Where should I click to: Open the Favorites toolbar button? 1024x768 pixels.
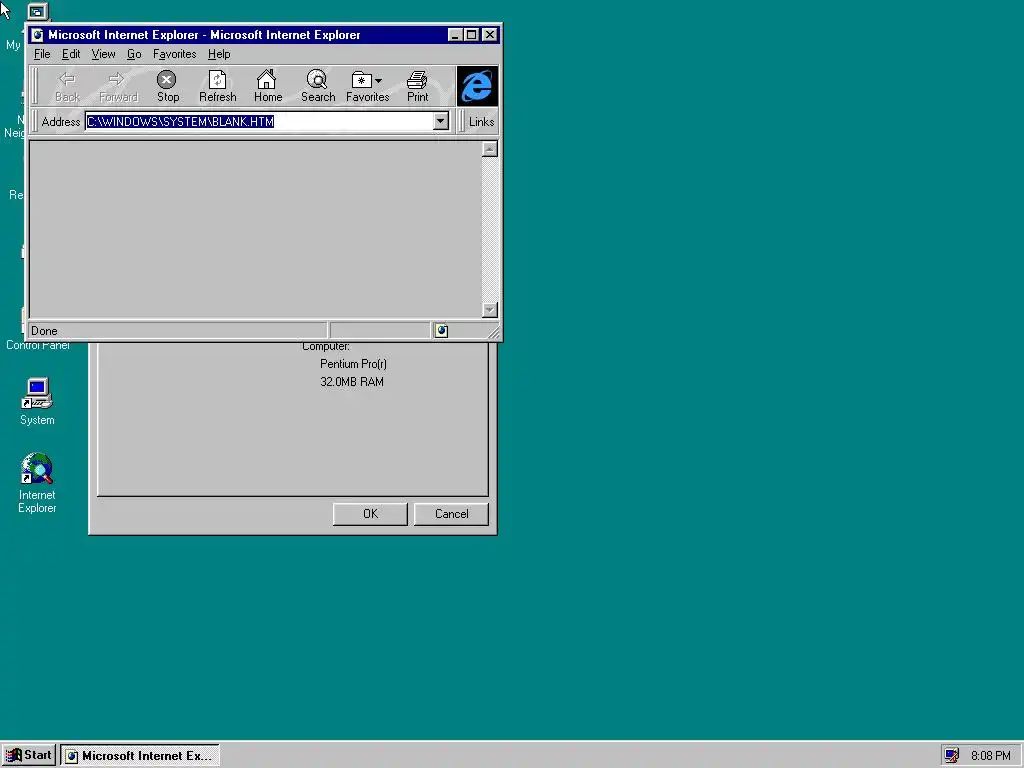point(368,86)
